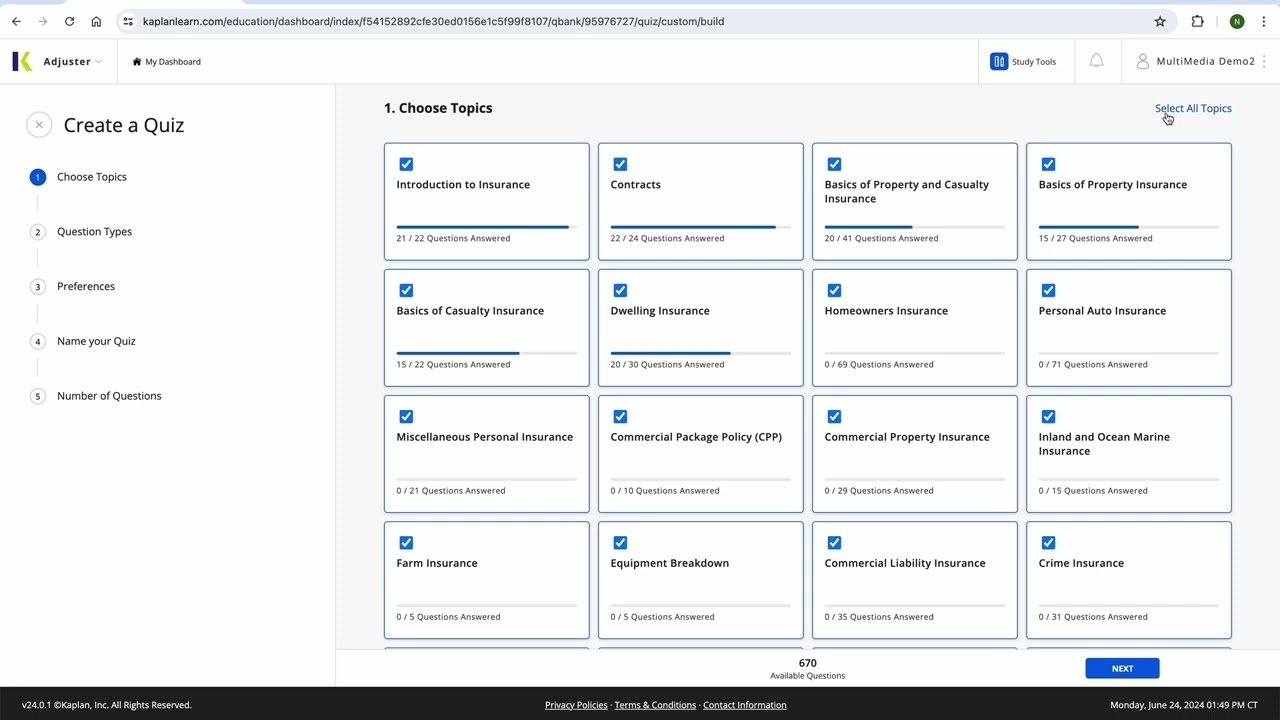Screen dimensions: 1280x720
Task: Toggle Basics of Property and Casualty Insurance checkbox
Action: click(834, 164)
